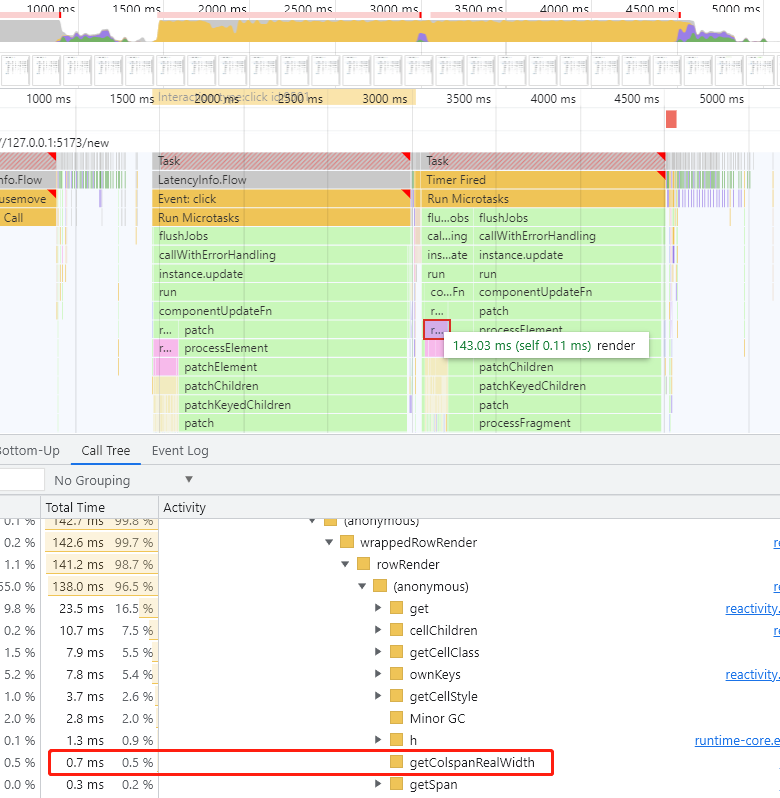This screenshot has width=780, height=798.
Task: Expand the cellChildren row
Action: (x=378, y=630)
